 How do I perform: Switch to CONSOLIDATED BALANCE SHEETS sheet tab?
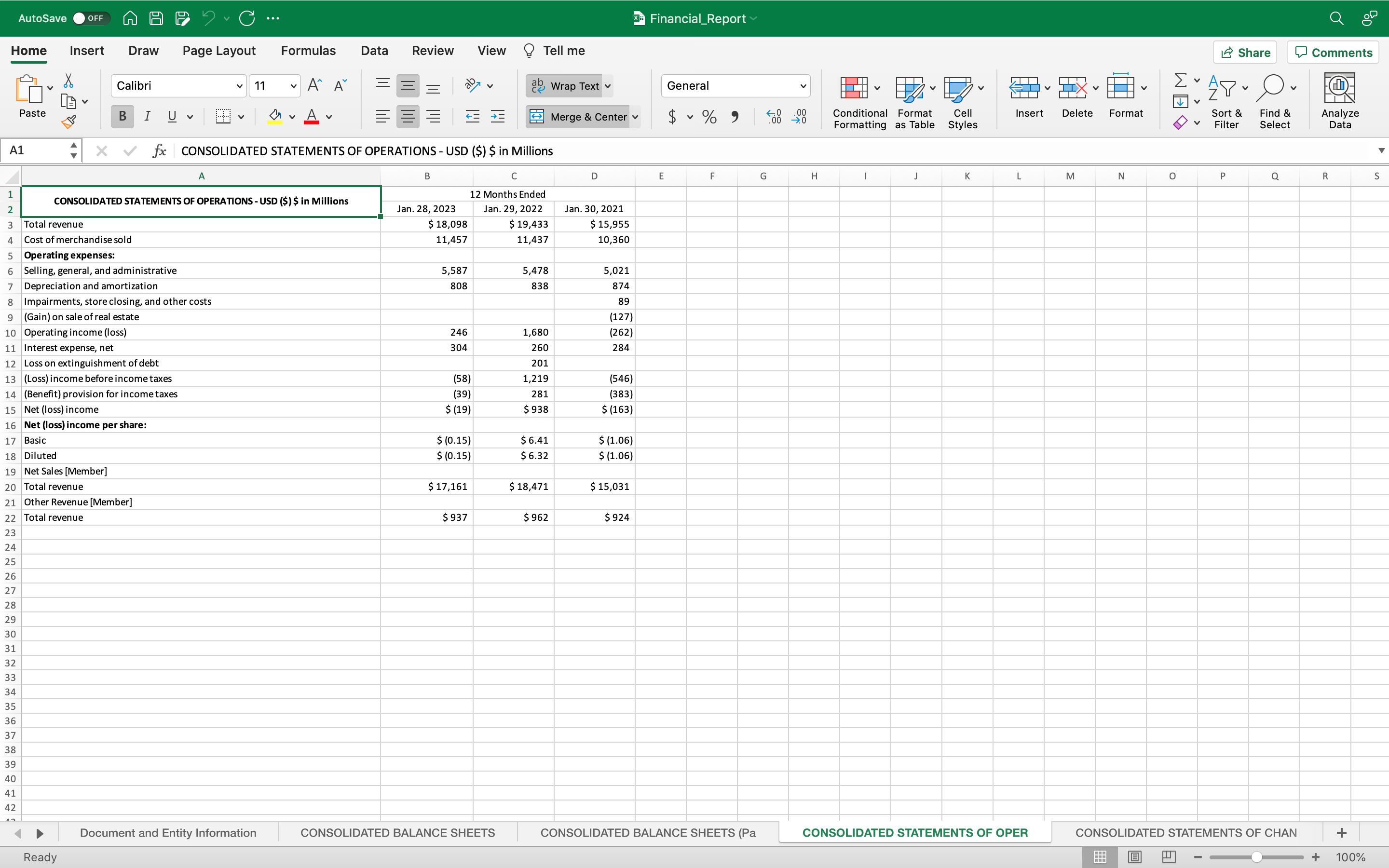[397, 833]
